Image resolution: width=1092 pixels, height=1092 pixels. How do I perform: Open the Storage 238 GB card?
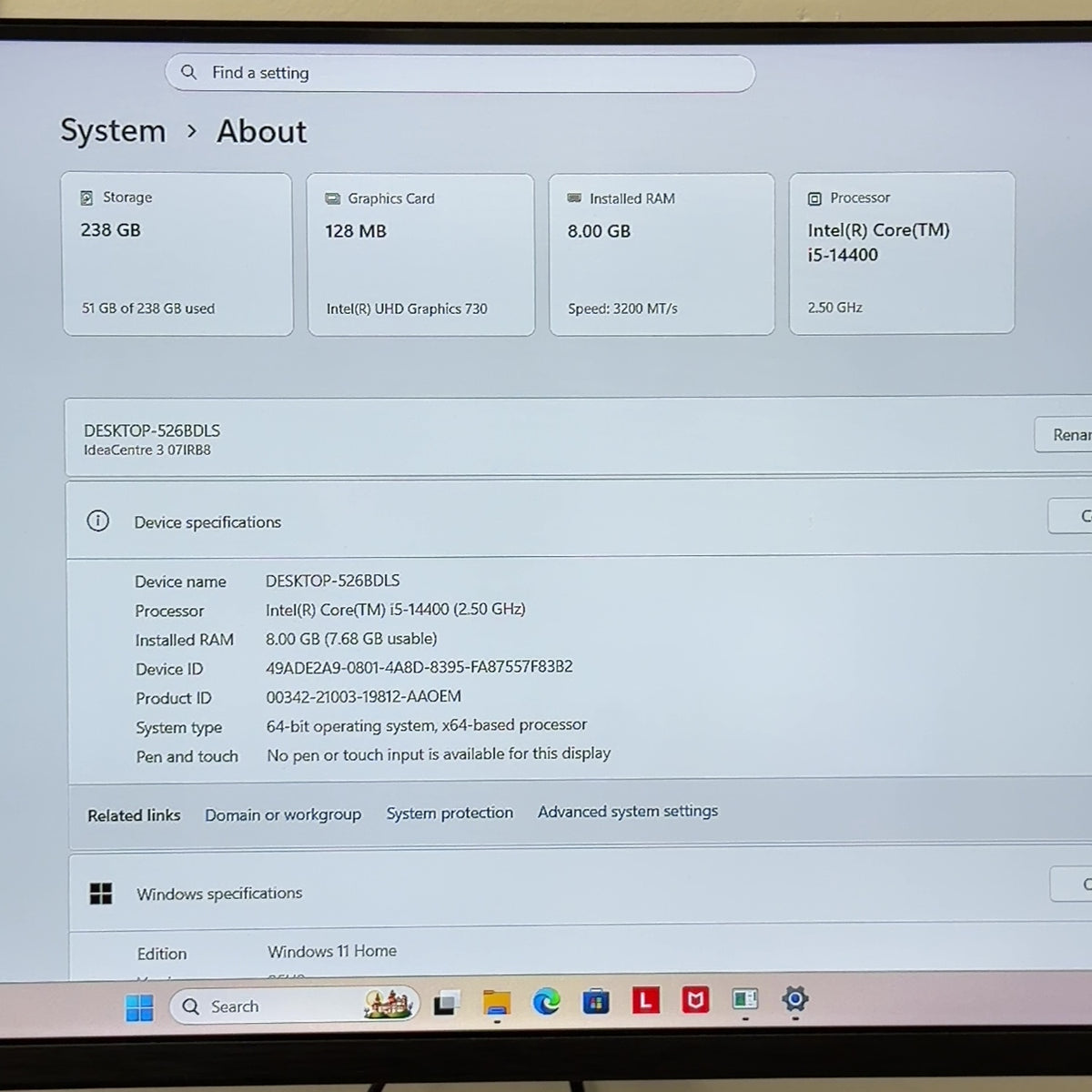177,255
